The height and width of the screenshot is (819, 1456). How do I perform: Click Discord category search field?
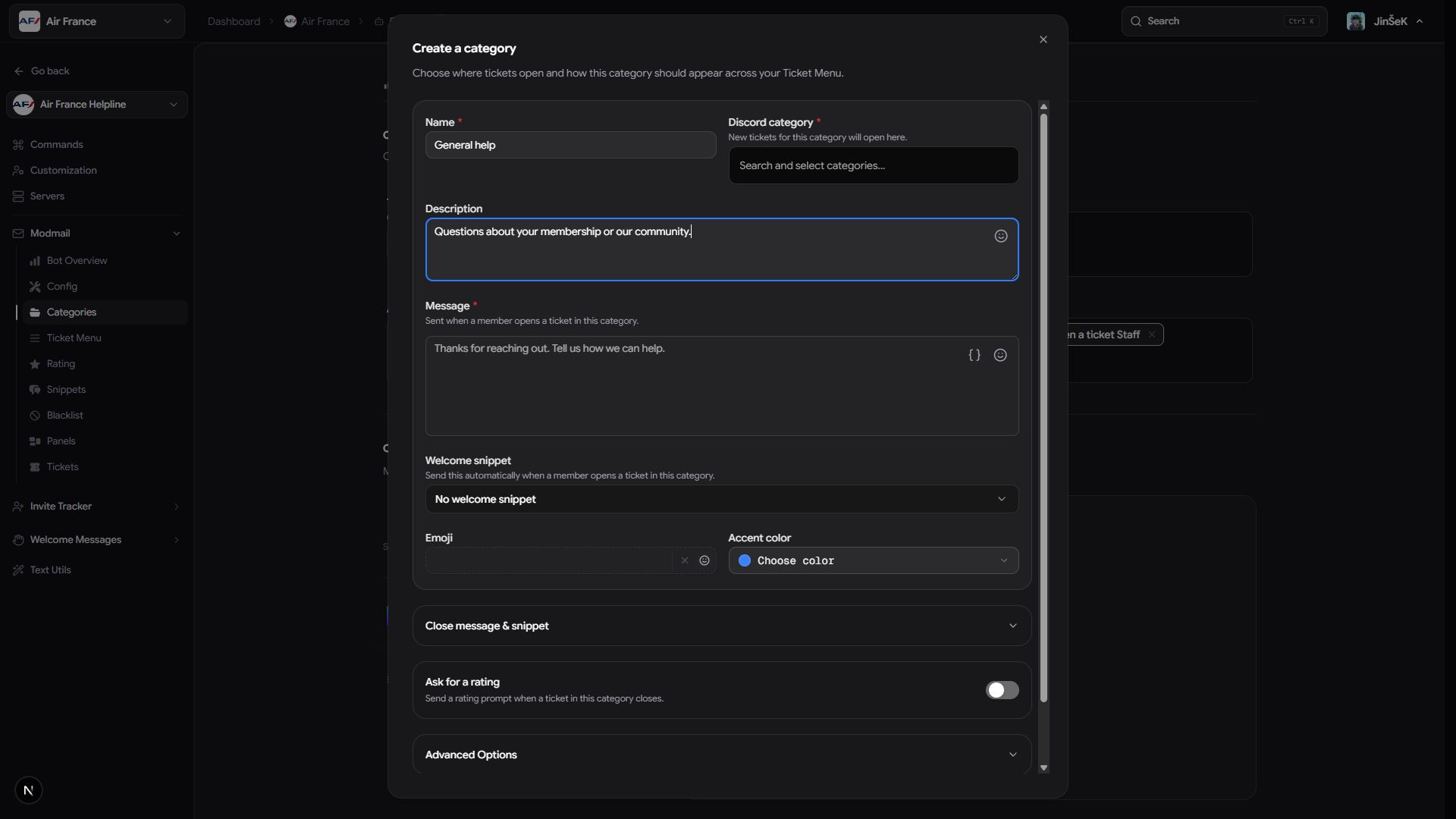873,165
